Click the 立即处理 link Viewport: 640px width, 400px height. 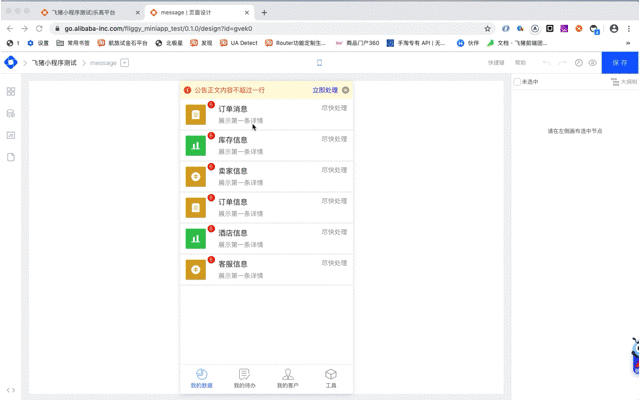tap(325, 90)
